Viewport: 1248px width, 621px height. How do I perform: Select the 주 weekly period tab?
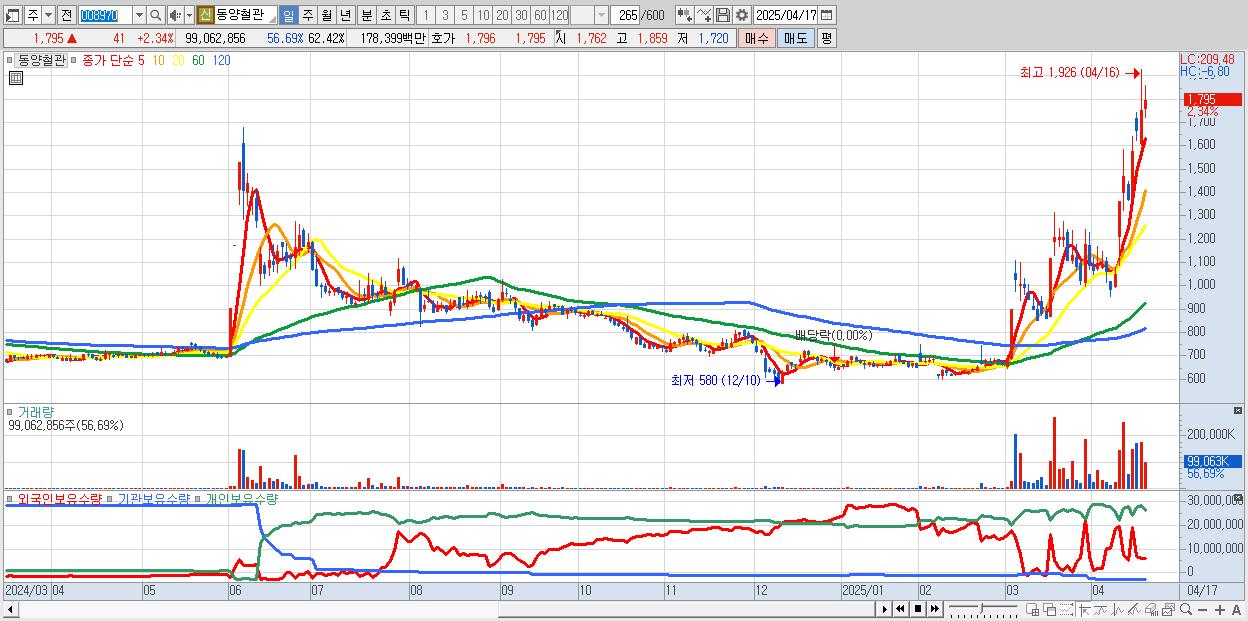pos(307,15)
